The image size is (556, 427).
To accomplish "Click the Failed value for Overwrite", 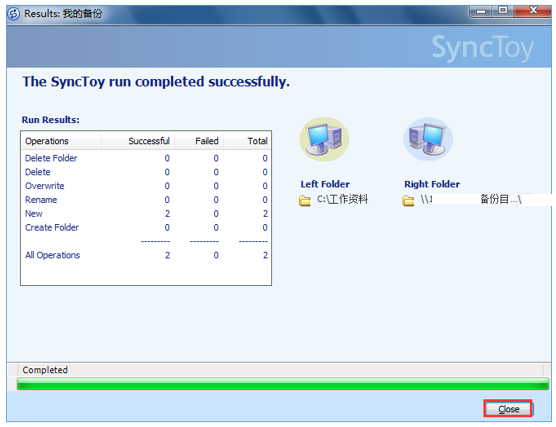I will click(x=216, y=186).
